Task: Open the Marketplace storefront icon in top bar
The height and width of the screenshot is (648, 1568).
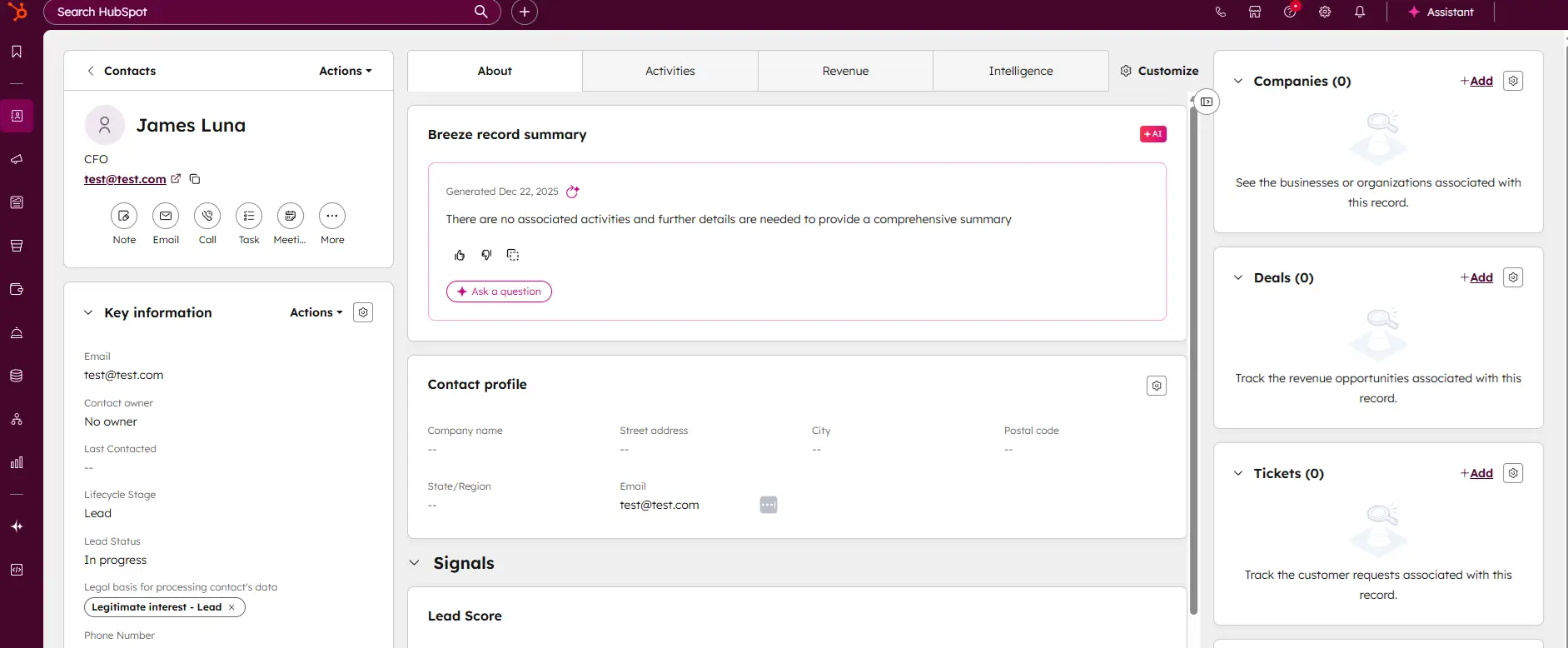Action: click(1255, 12)
